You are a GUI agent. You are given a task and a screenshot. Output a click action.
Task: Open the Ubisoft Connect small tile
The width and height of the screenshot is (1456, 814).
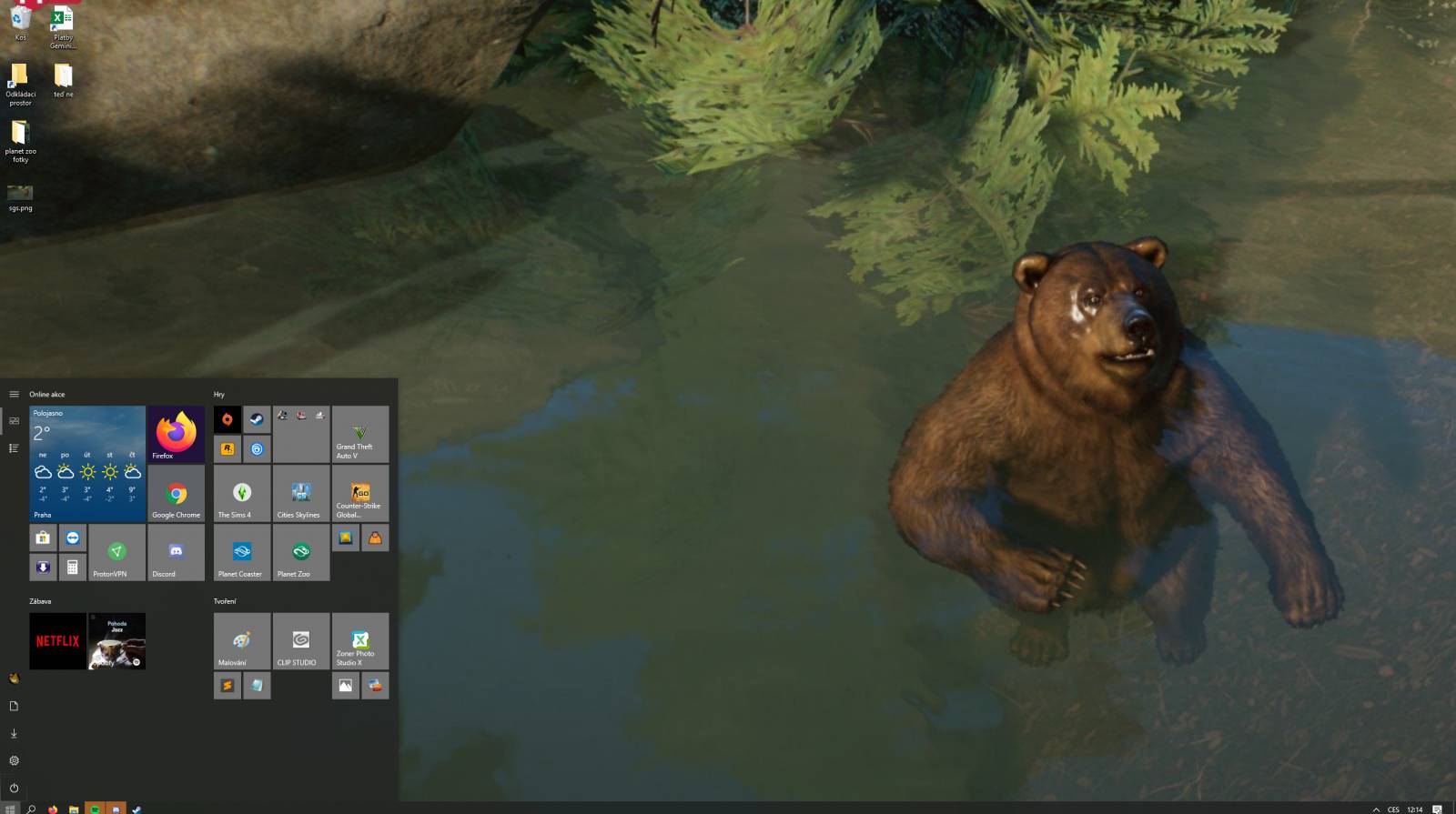(x=258, y=449)
